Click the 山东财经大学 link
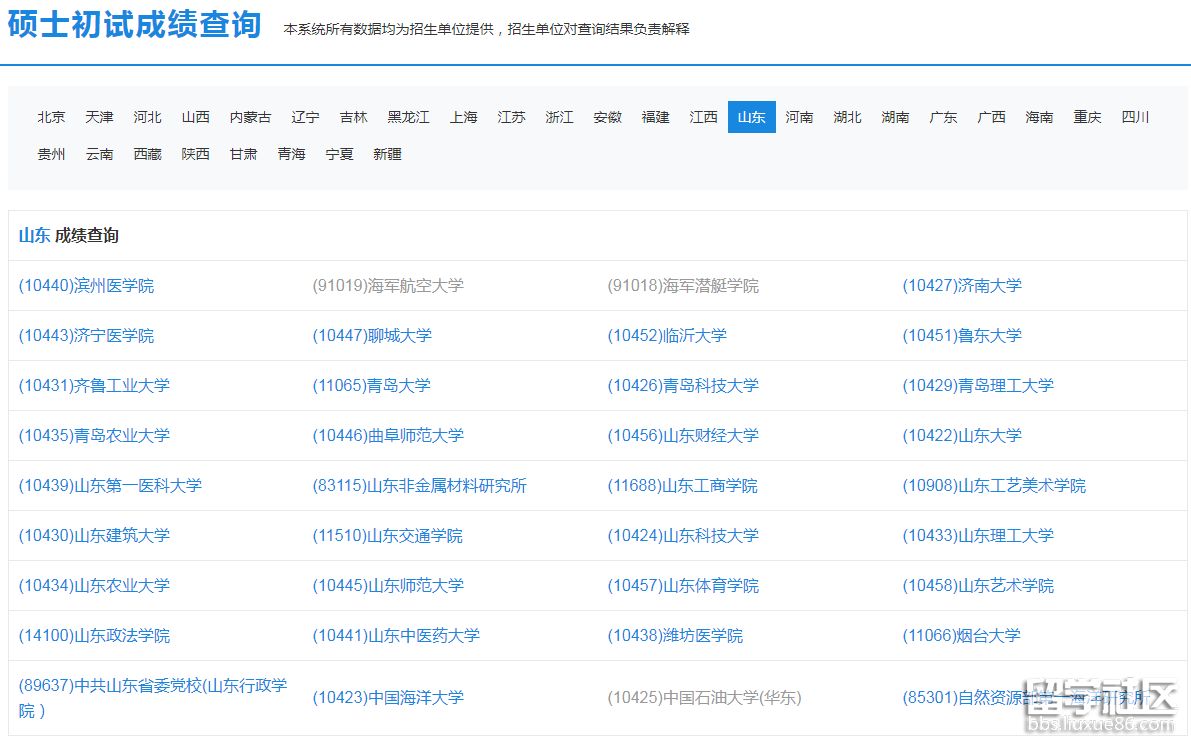Screen dimensions: 1191x746 [682, 435]
